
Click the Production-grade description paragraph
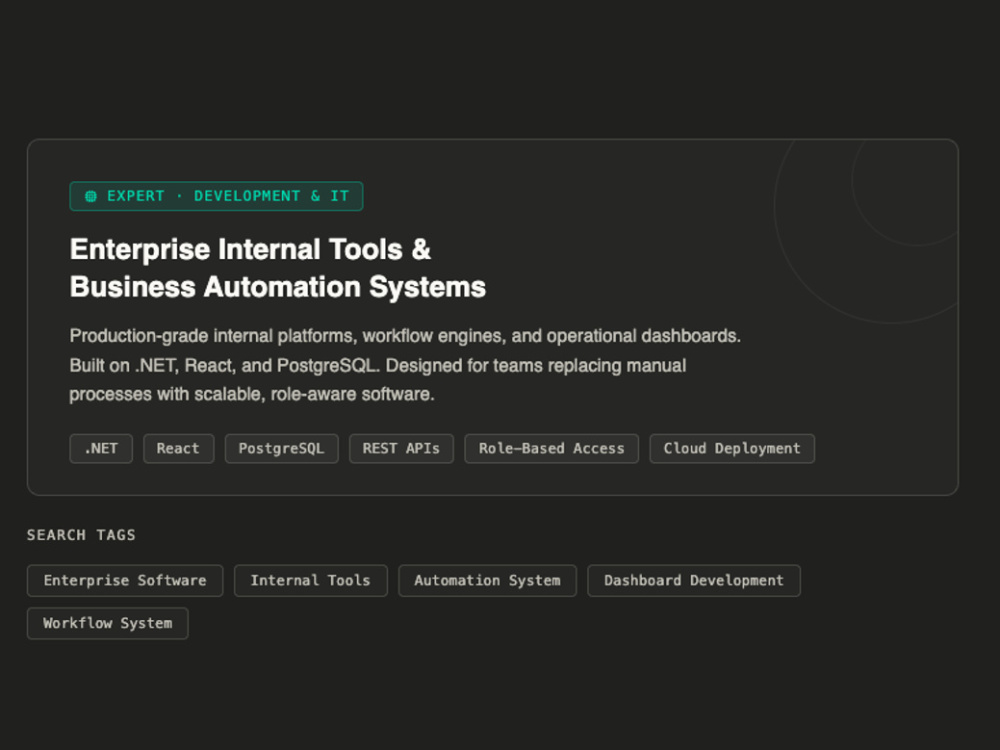point(405,365)
